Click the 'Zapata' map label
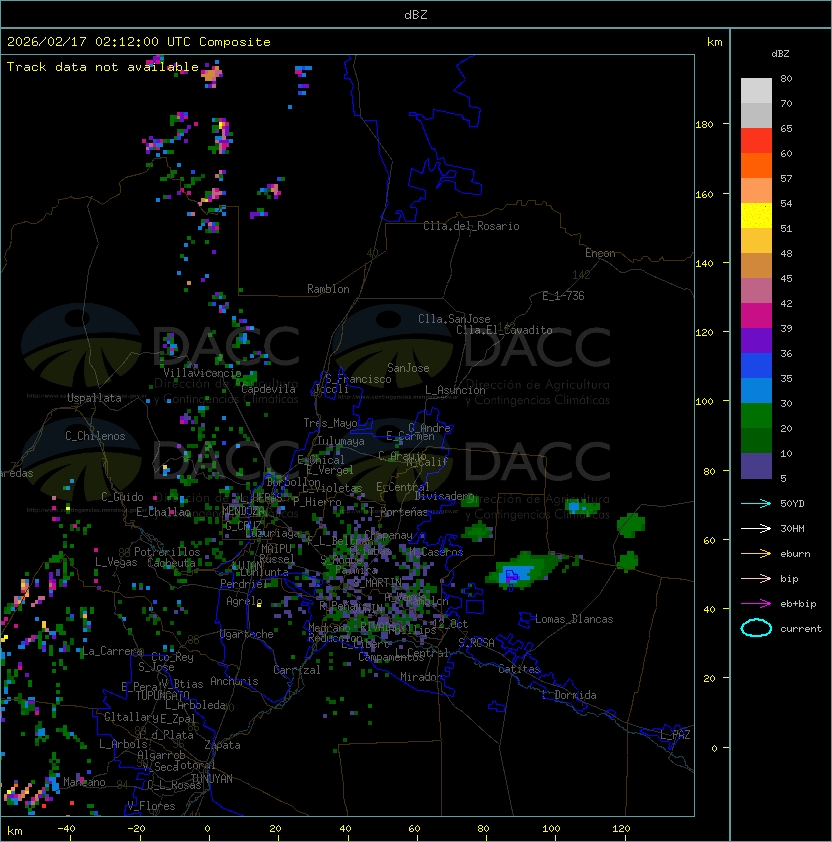The image size is (832, 842). 222,745
